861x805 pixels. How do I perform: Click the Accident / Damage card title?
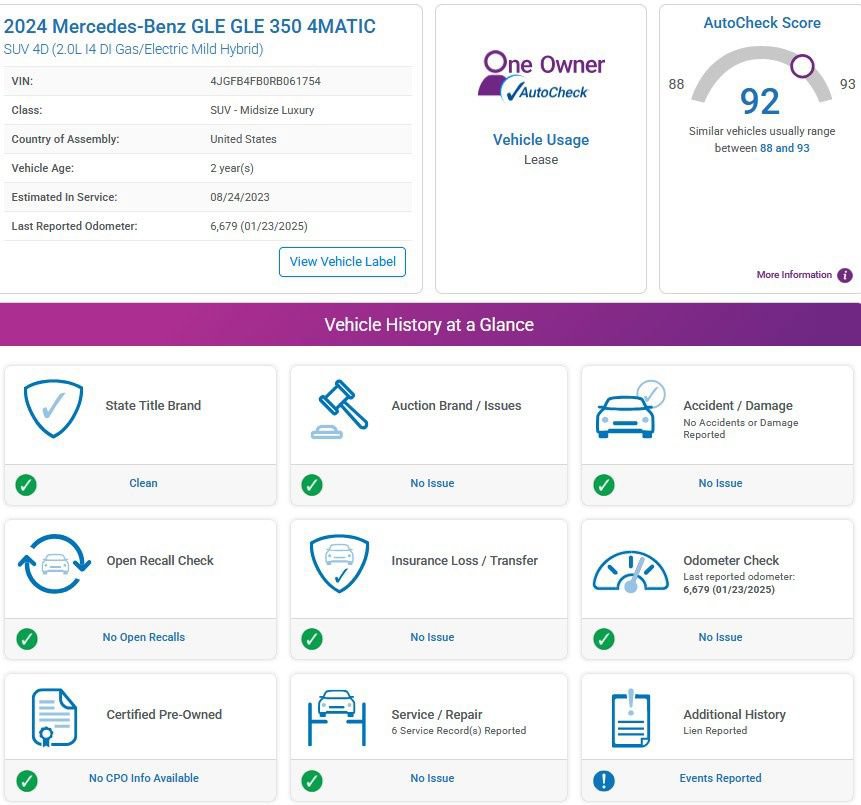738,405
